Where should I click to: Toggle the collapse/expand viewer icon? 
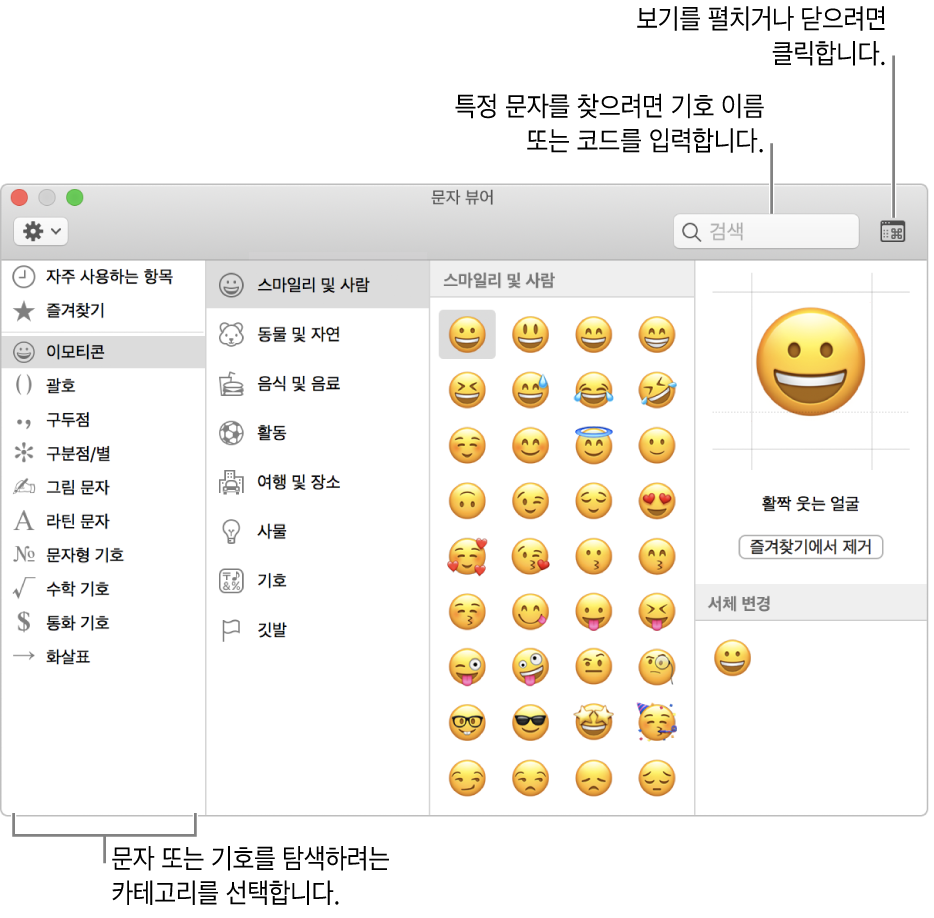(x=892, y=231)
